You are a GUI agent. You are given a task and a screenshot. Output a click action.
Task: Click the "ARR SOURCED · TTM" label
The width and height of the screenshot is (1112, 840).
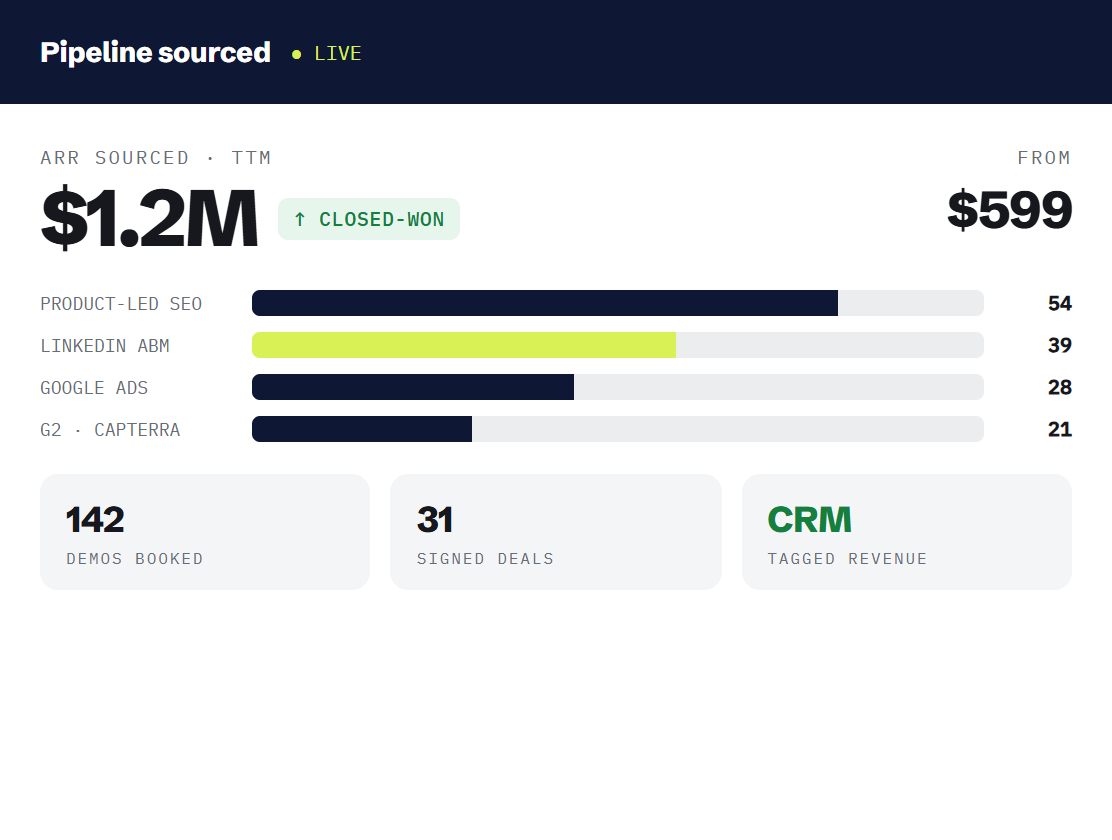pyautogui.click(x=156, y=158)
